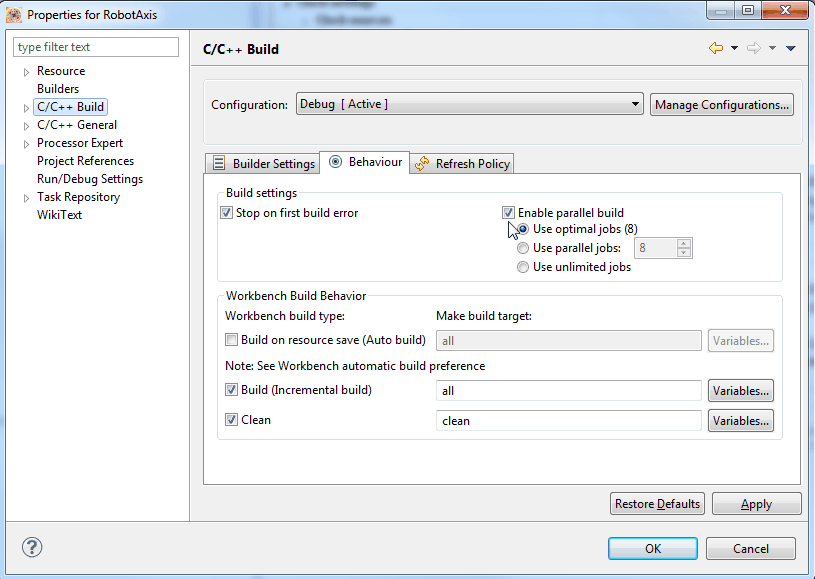Select Use unlimited jobs radio option
Viewport: 815px width, 579px height.
click(523, 267)
